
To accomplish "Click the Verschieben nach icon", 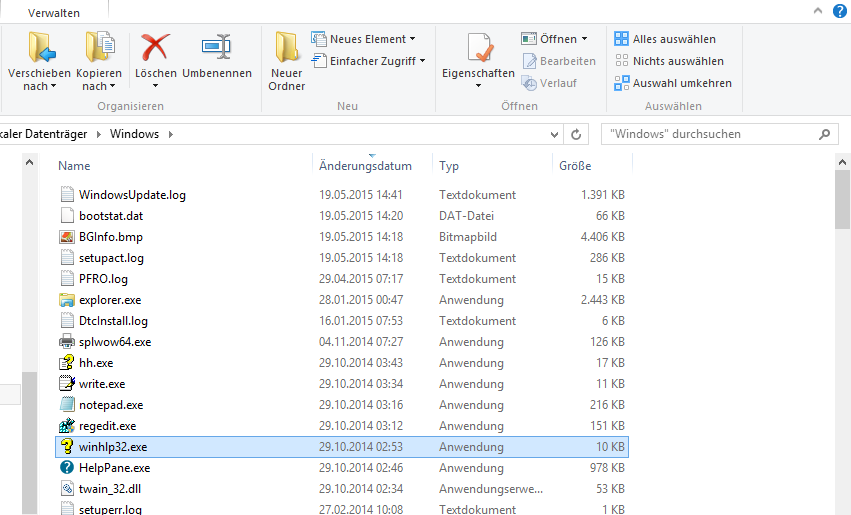I will pyautogui.click(x=39, y=47).
